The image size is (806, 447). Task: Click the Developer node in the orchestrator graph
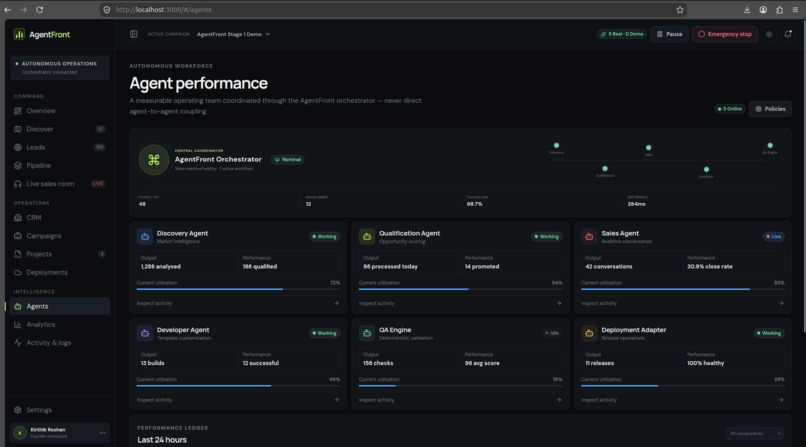[706, 170]
